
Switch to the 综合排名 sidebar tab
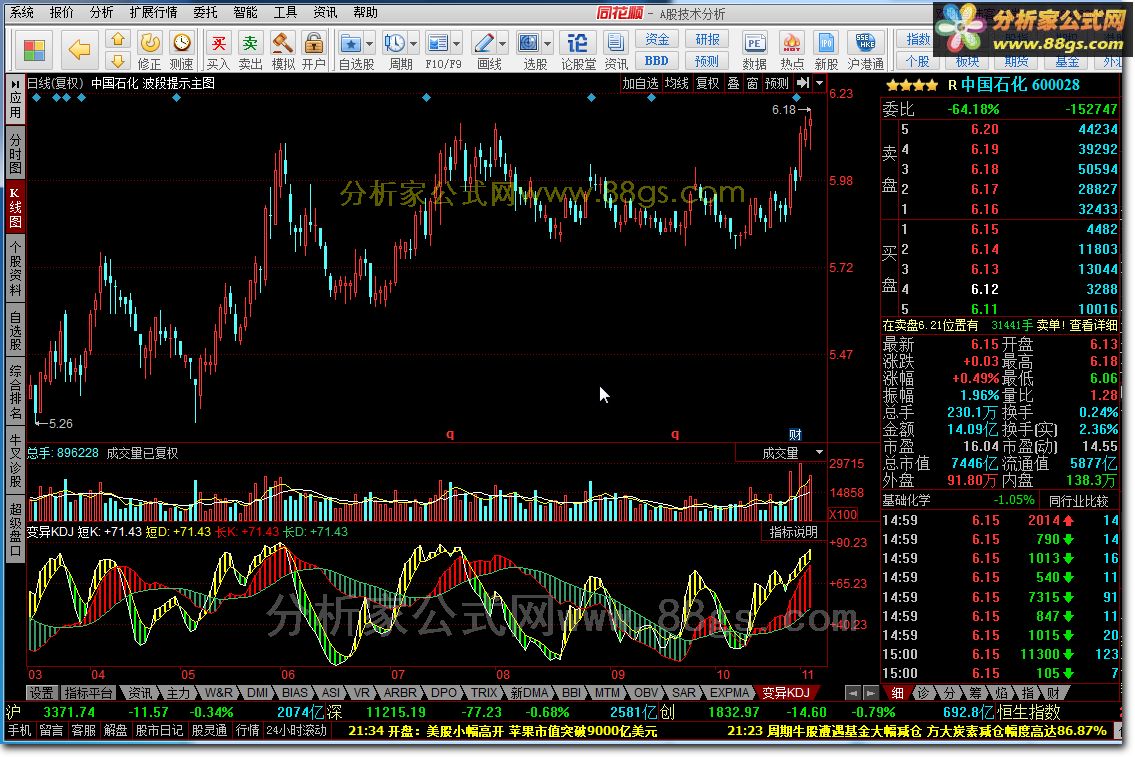point(15,392)
